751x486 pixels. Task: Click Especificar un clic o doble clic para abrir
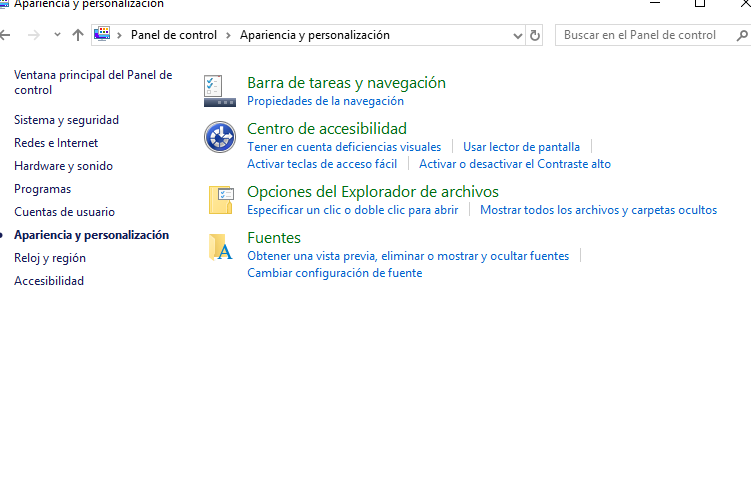(353, 210)
